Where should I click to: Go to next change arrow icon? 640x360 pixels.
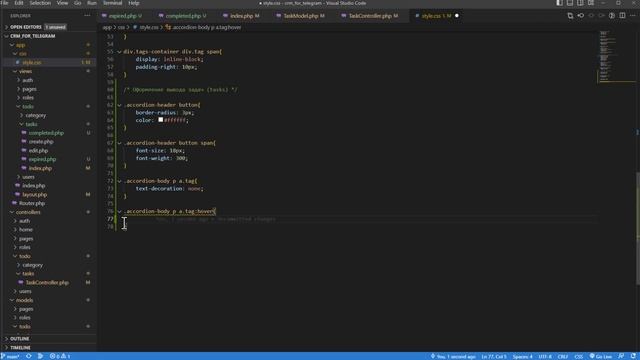click(x=601, y=16)
